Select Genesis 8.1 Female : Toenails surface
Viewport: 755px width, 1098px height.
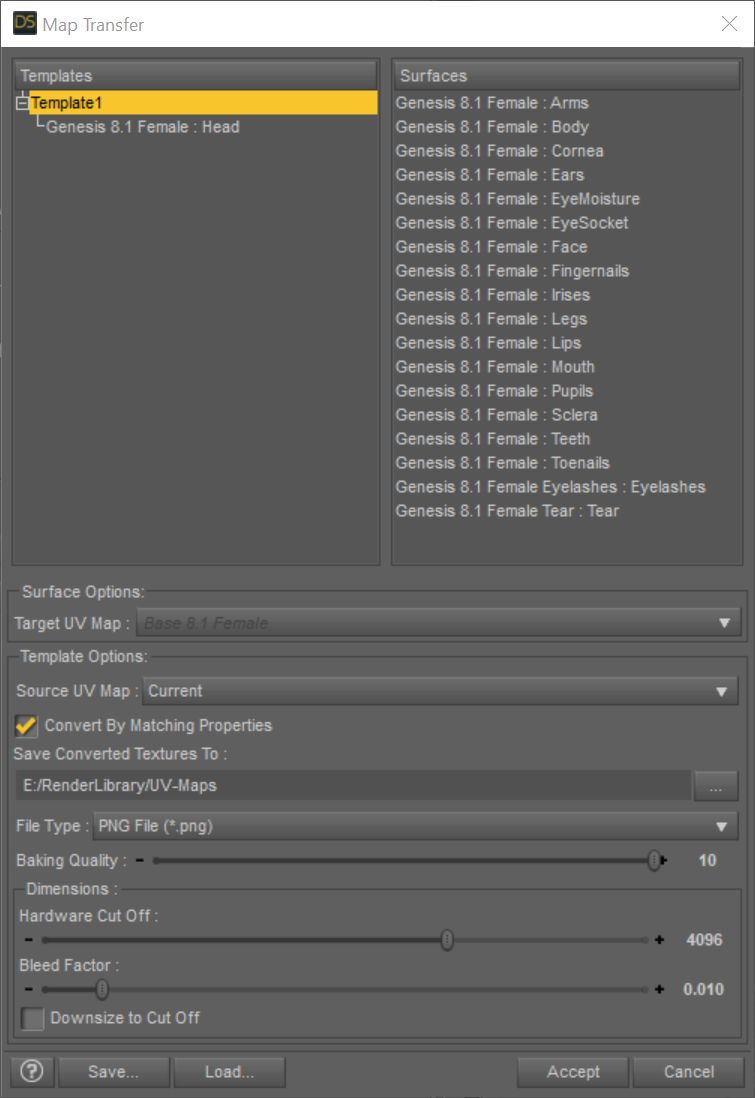(502, 463)
